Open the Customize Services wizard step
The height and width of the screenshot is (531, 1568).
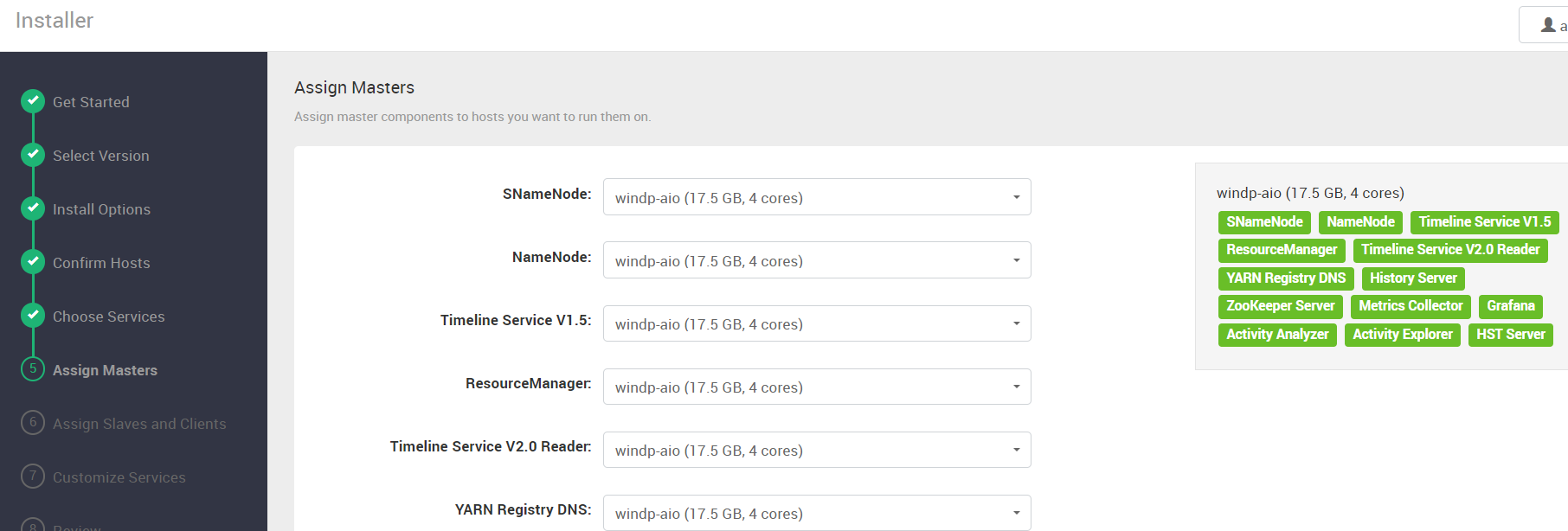coord(119,477)
